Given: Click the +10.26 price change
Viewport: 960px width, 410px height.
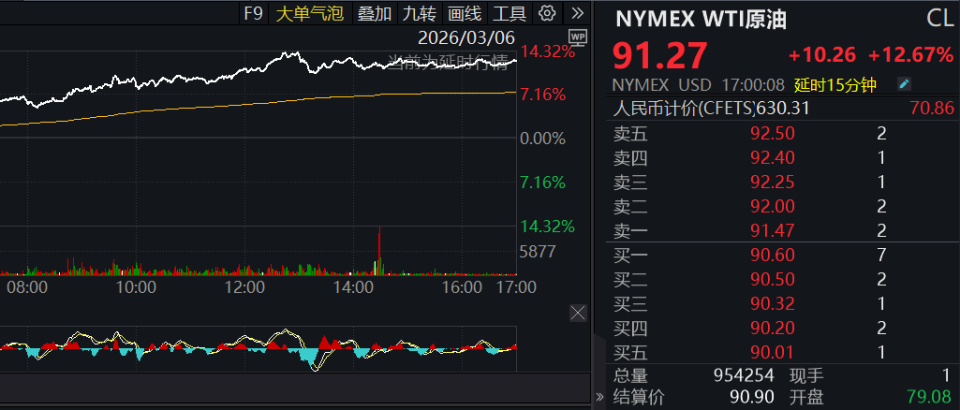Looking at the screenshot, I should pos(820,56).
